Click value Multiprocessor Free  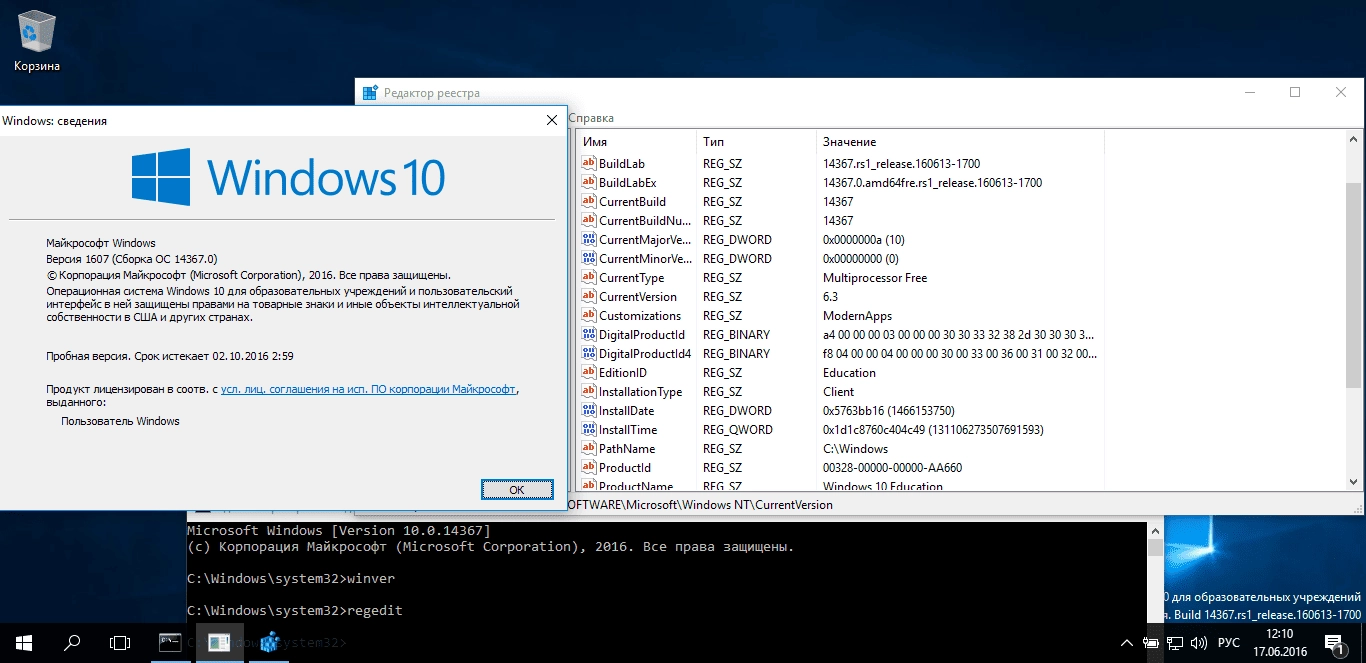874,277
